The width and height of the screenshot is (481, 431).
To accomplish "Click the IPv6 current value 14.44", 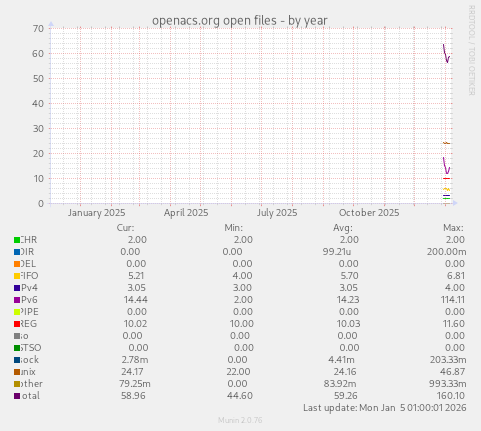I will click(136, 300).
